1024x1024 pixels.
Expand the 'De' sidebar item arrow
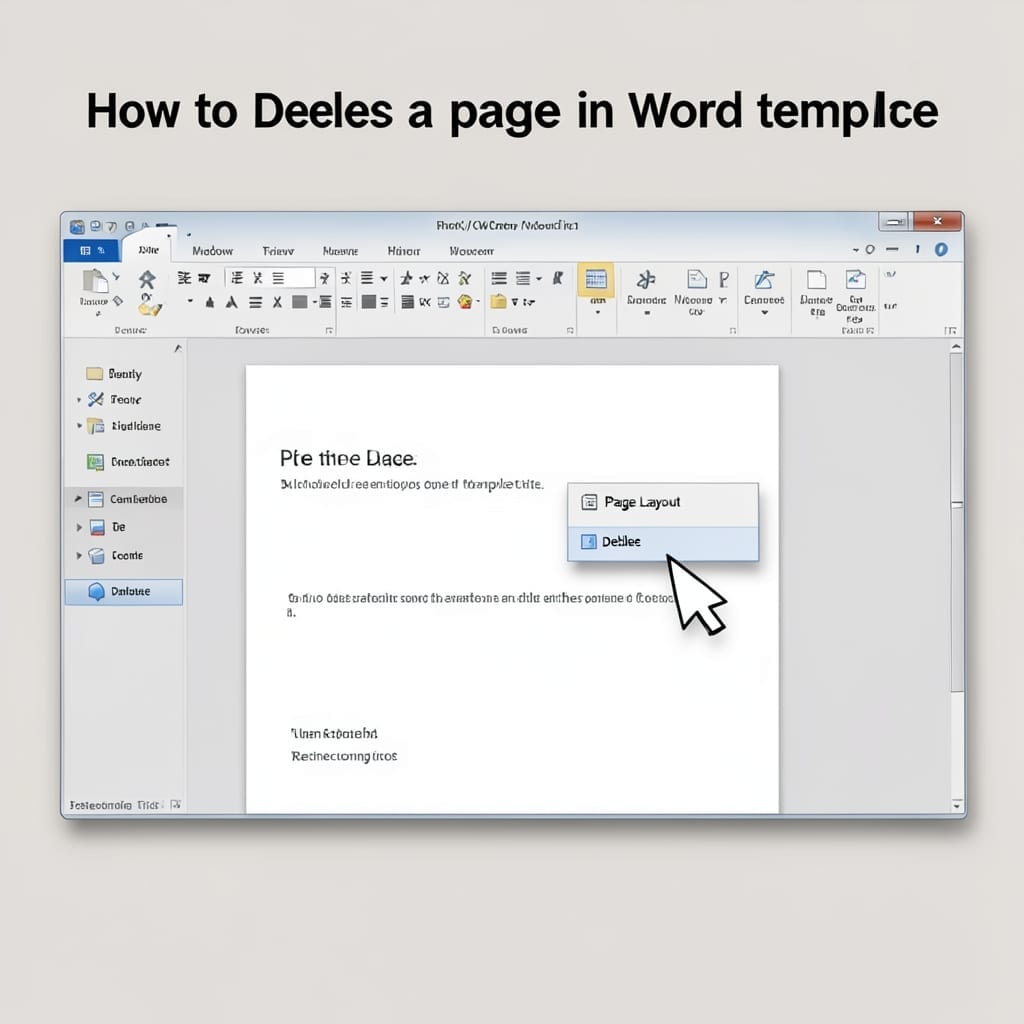[79, 527]
